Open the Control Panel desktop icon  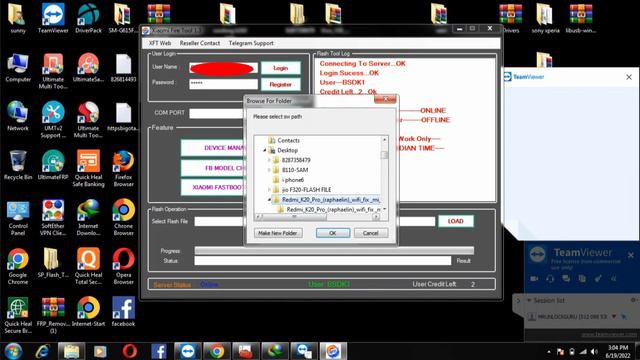(18, 217)
